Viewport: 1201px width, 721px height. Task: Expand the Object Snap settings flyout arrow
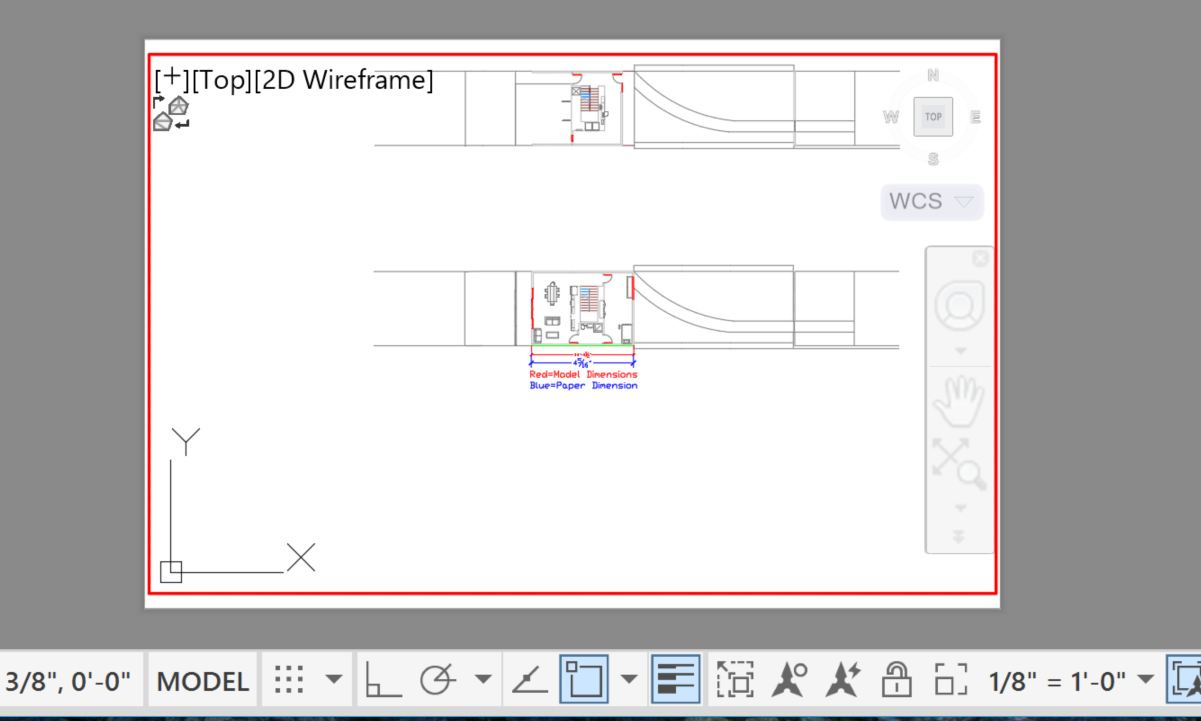tap(630, 678)
